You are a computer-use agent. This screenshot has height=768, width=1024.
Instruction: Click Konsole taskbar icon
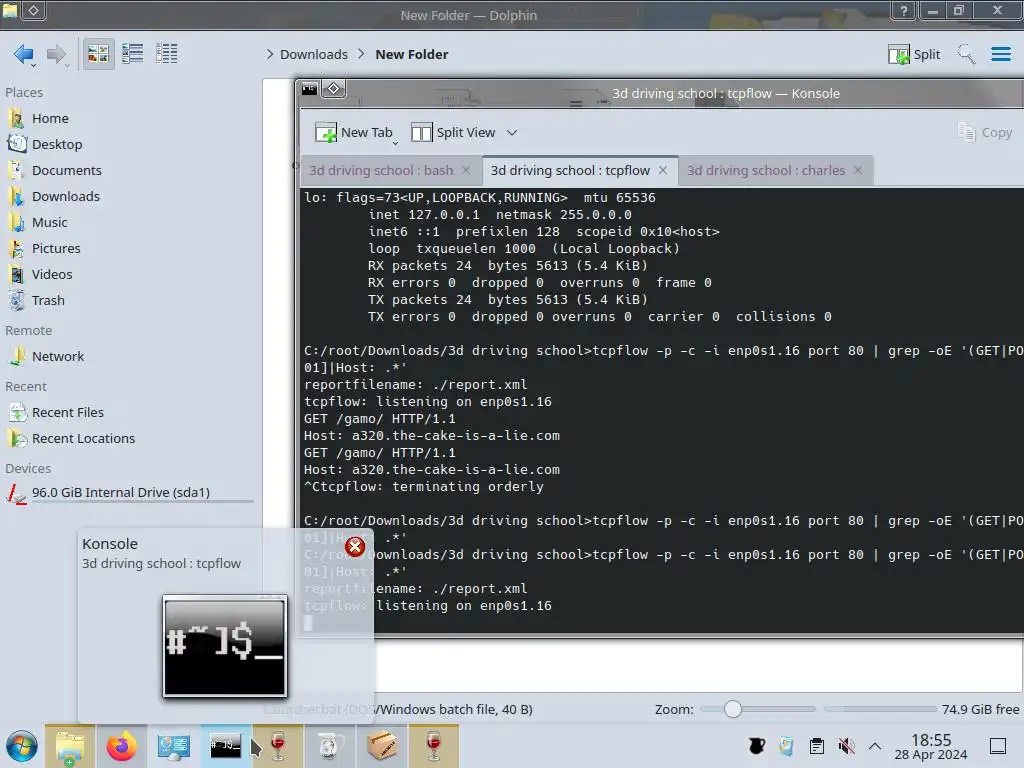tap(225, 746)
